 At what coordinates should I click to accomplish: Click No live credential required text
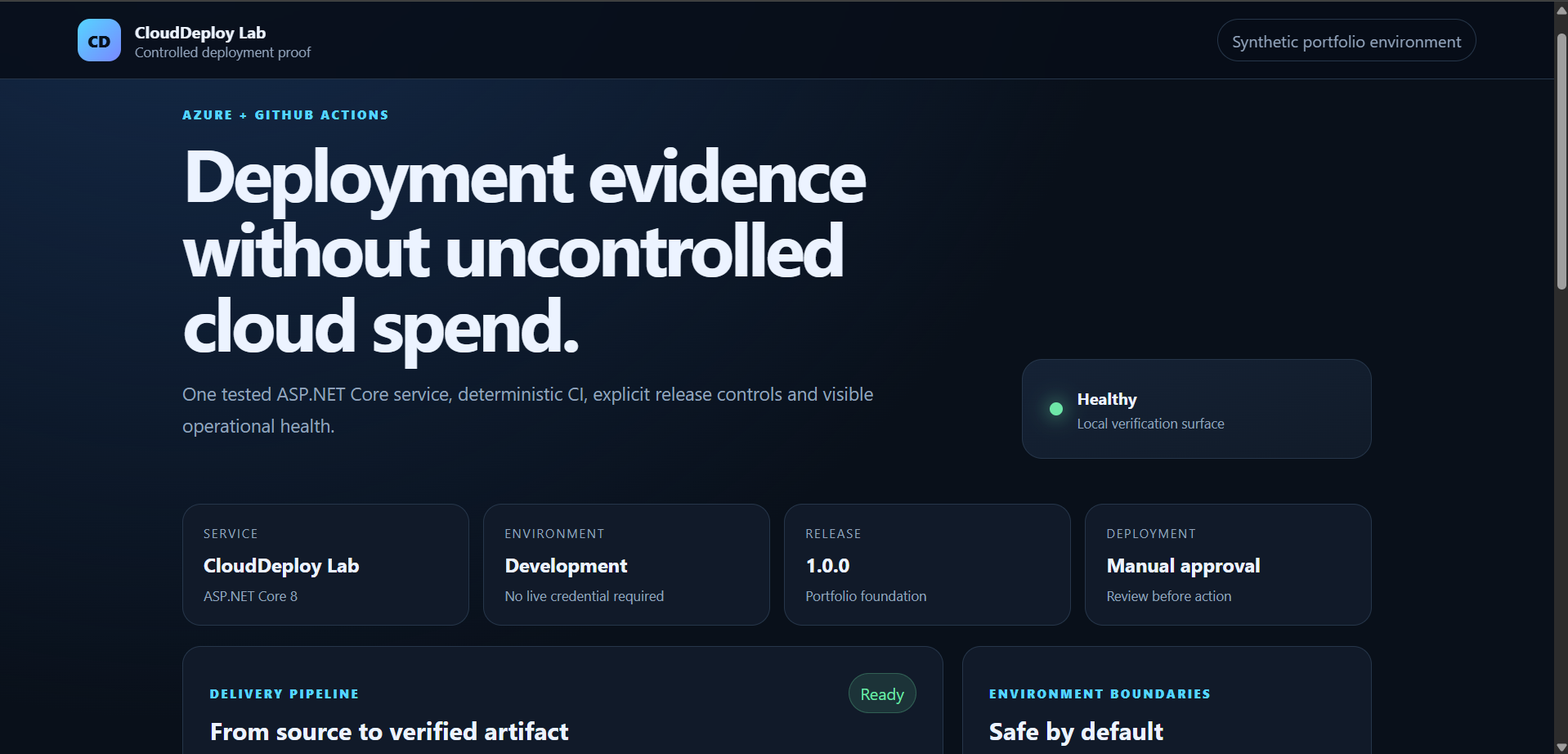coord(584,596)
